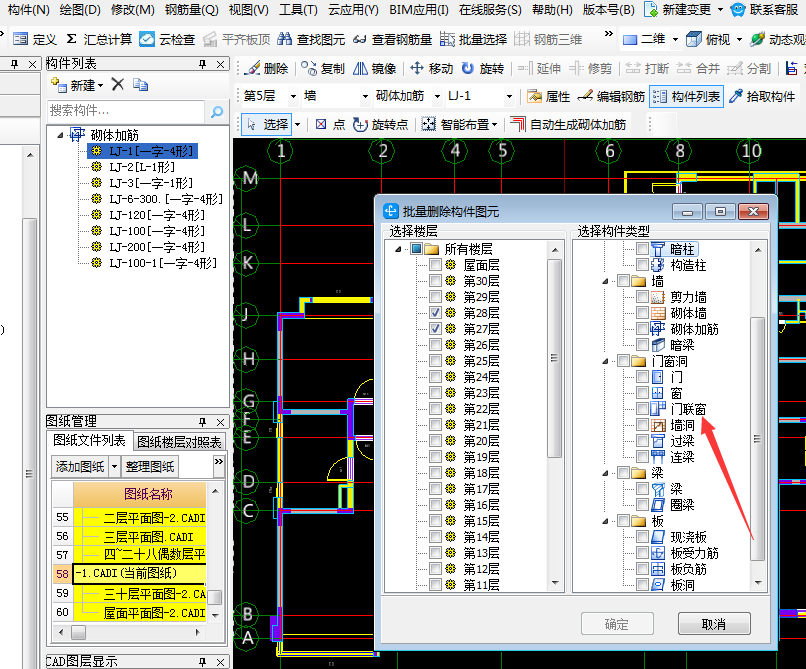Open the 墙 component category dropdown
Image resolution: width=806 pixels, height=669 pixels.
click(365, 96)
